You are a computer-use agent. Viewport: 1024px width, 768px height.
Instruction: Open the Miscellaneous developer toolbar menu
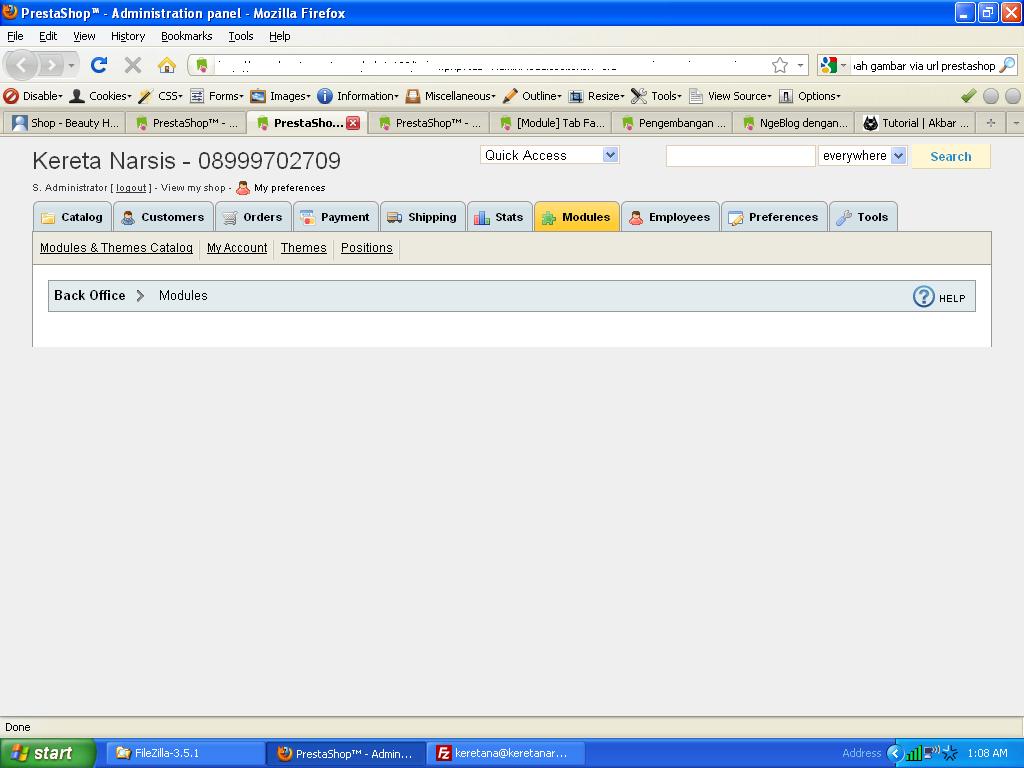(450, 96)
